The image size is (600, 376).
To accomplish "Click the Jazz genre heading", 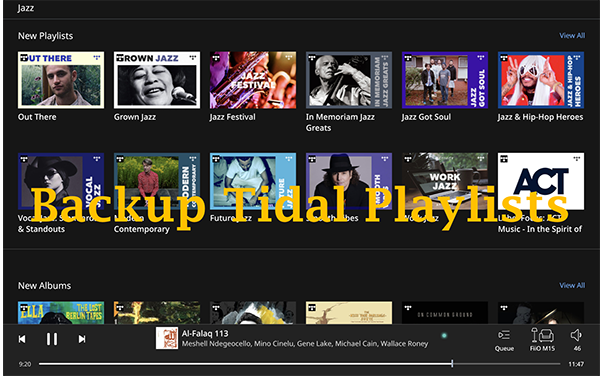I will pos(26,8).
